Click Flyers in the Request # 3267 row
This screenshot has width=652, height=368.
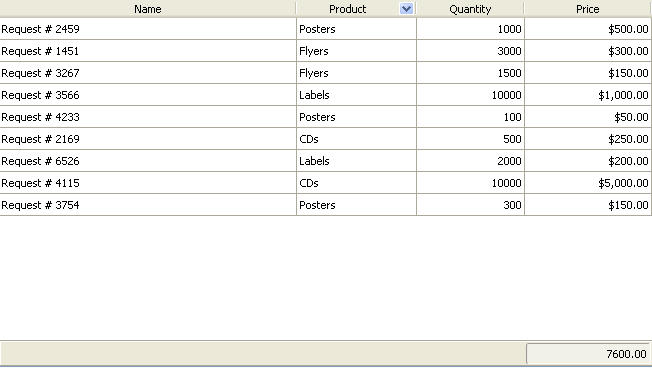tap(356, 73)
